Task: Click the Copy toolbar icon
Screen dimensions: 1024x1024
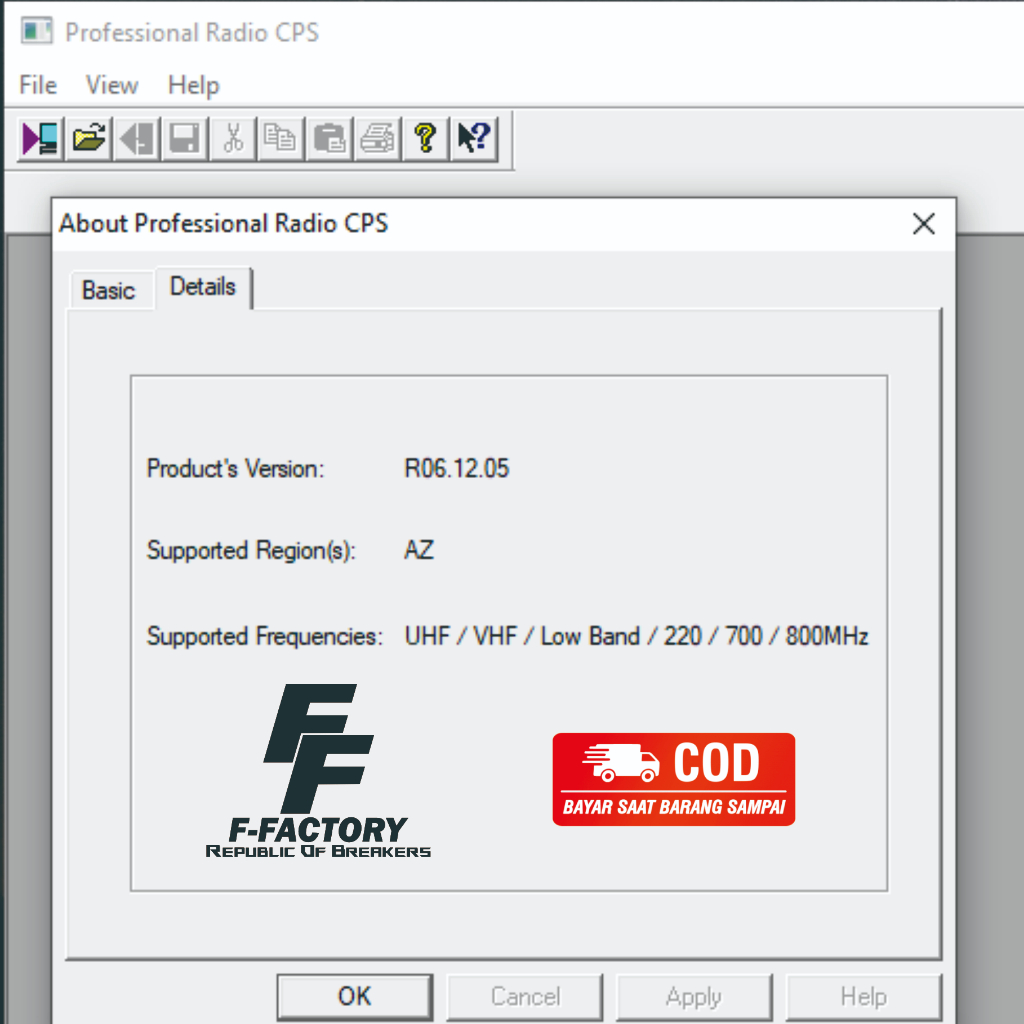Action: pos(281,138)
